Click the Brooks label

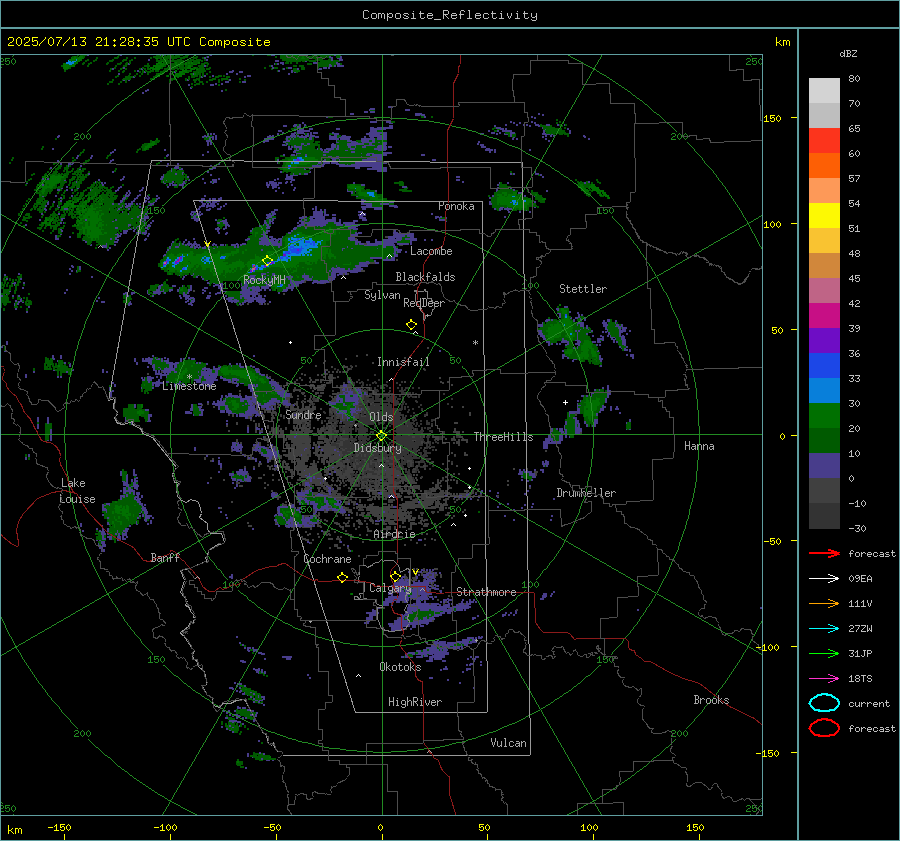coord(711,700)
